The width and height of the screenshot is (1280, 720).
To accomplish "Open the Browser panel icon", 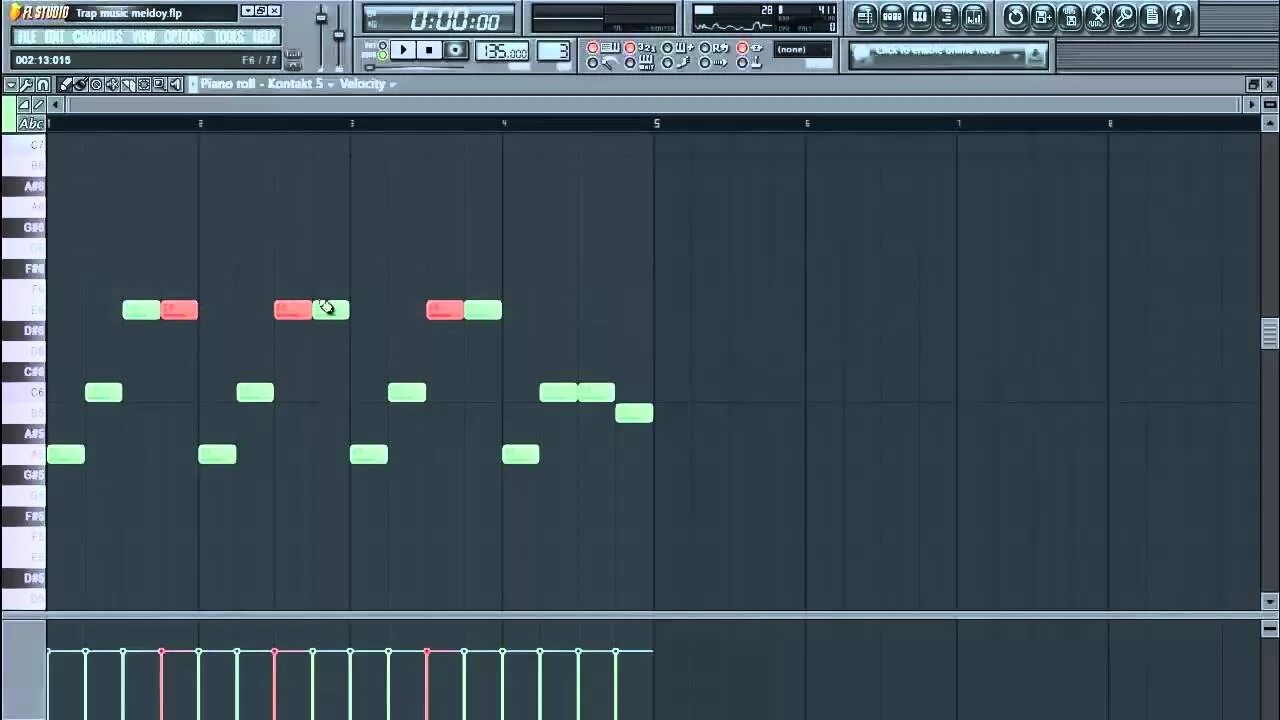I will [x=946, y=16].
